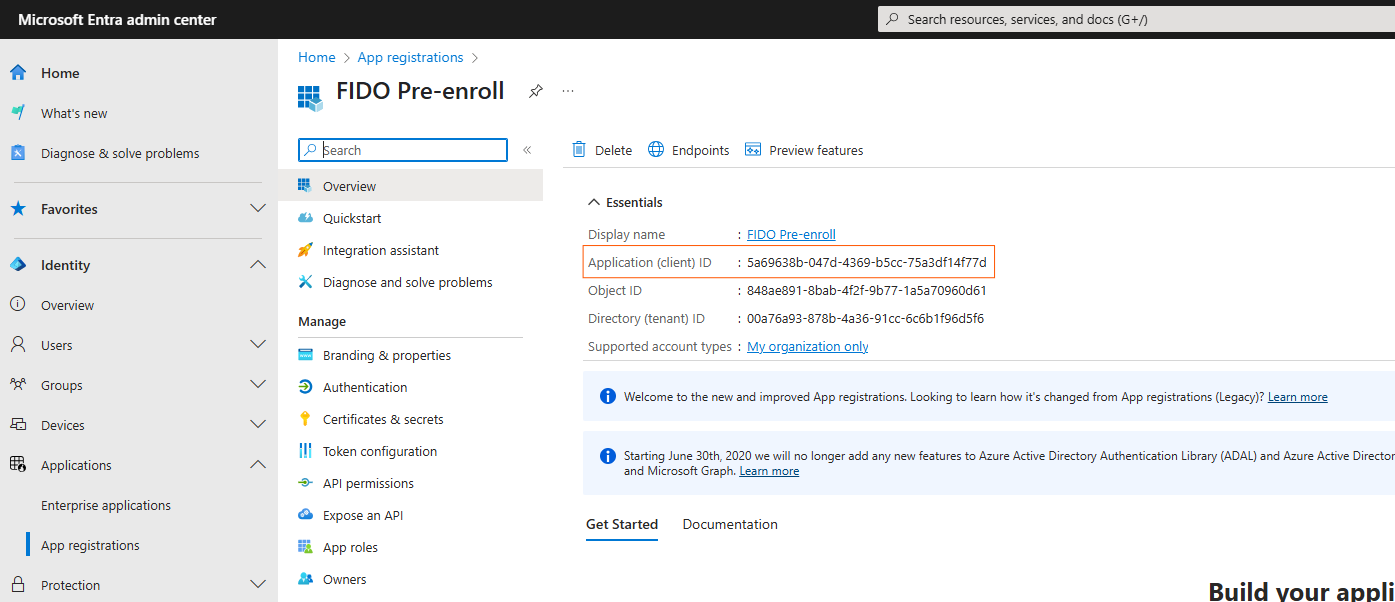The height and width of the screenshot is (602, 1395).
Task: Click the App roles icon
Action: click(305, 547)
